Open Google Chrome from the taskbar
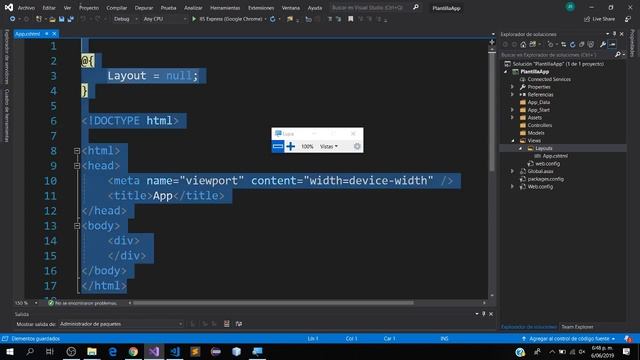 tap(133, 352)
